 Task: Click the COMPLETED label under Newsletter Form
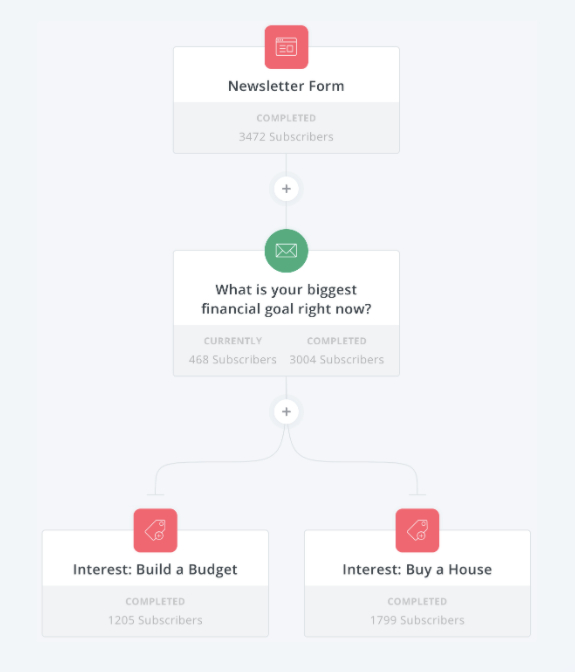286,118
